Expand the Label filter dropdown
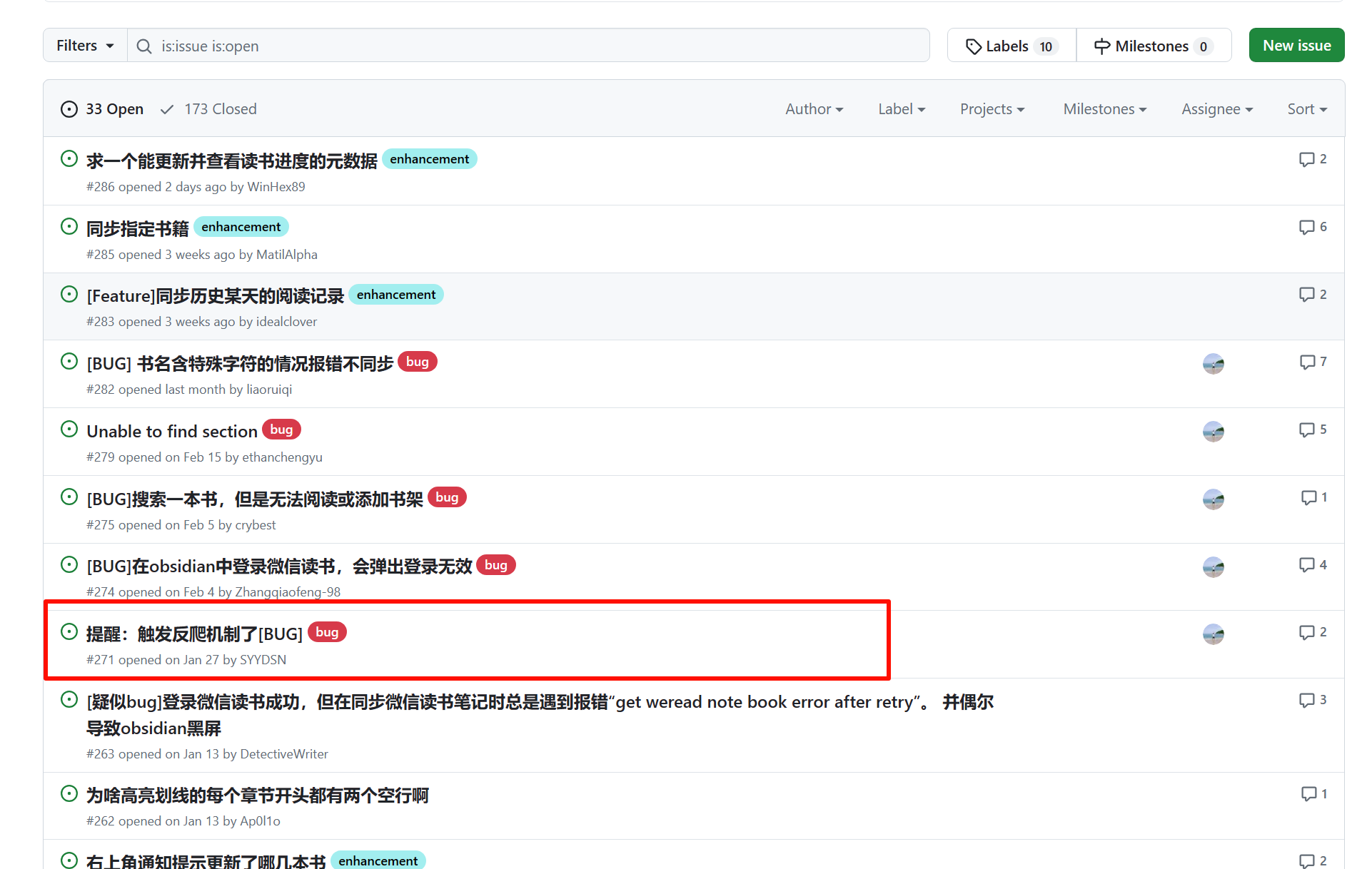The image size is (1372, 869). 901,109
